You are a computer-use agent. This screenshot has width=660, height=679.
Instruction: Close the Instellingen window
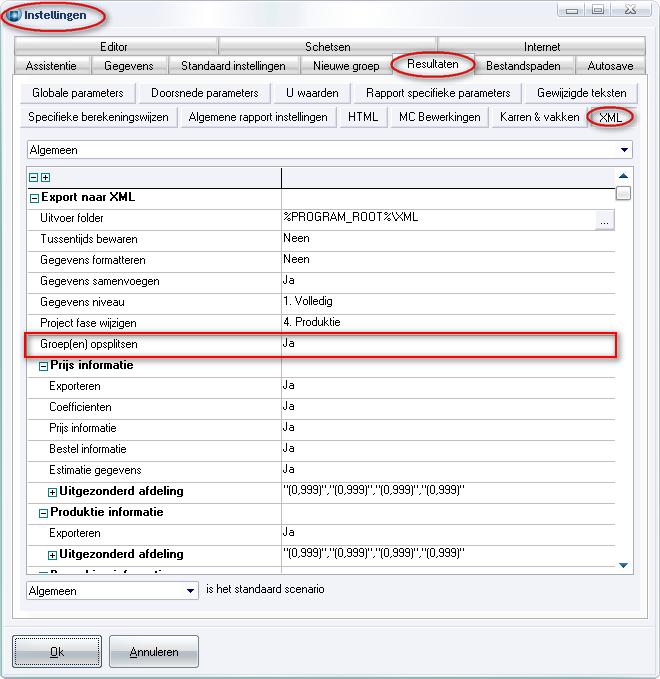pos(631,10)
